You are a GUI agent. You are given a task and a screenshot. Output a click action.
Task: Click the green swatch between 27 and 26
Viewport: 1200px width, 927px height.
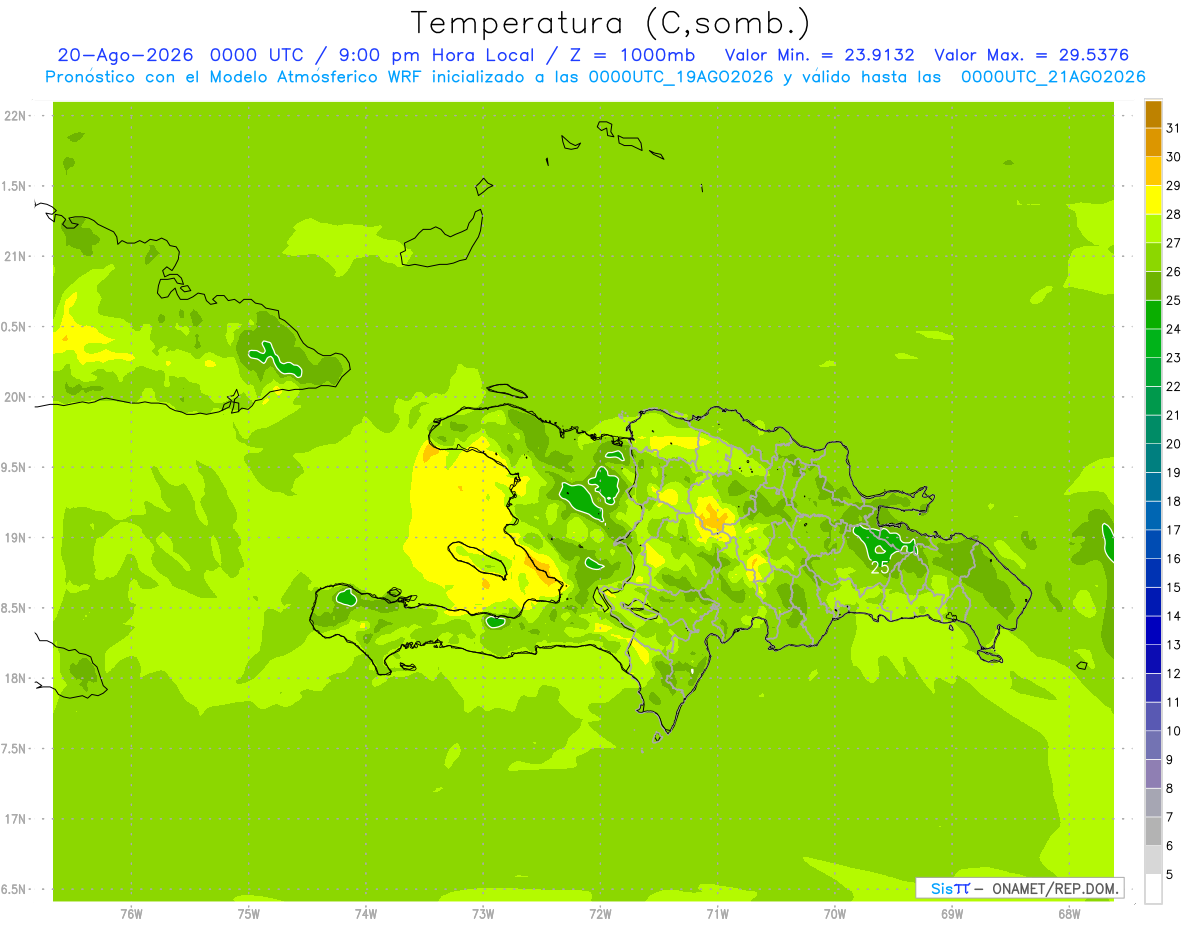1153,258
